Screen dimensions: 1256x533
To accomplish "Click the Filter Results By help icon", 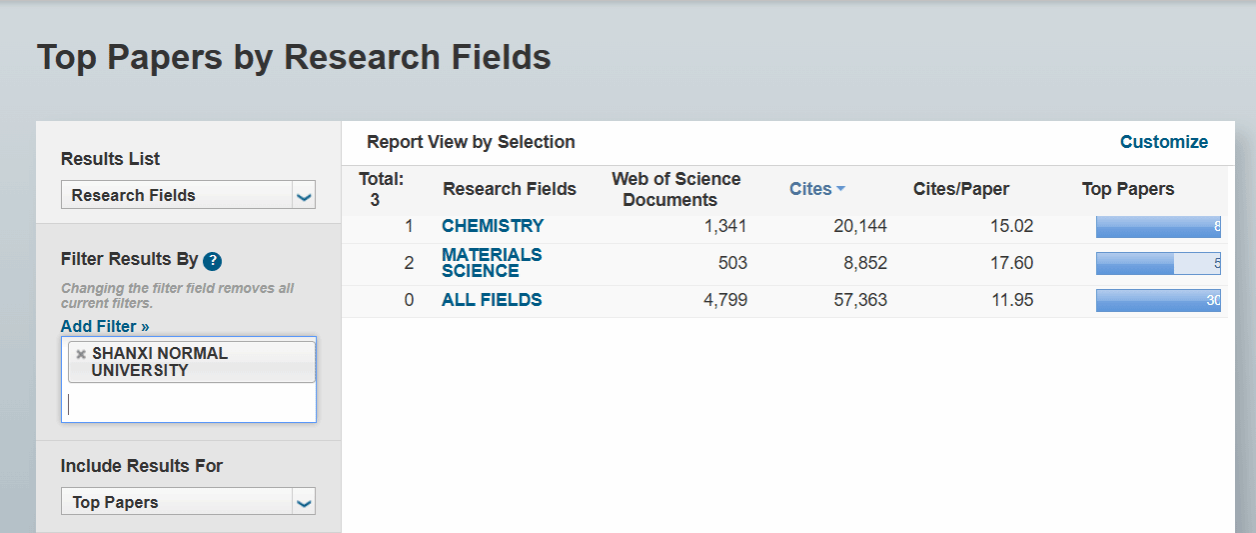I will pos(212,261).
